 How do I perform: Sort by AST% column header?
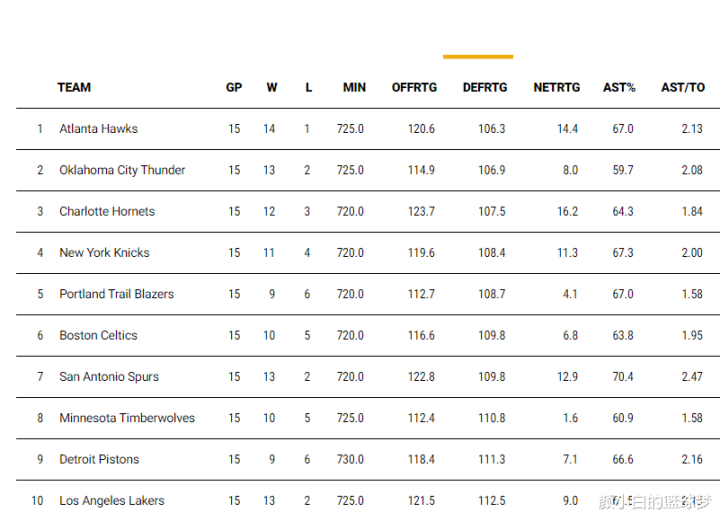(619, 88)
